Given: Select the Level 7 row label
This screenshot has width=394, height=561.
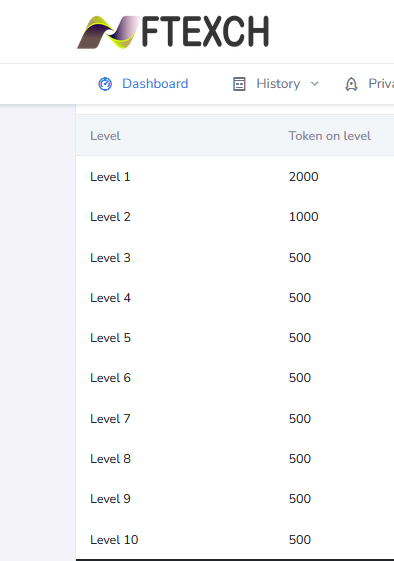Looking at the screenshot, I should (110, 419).
